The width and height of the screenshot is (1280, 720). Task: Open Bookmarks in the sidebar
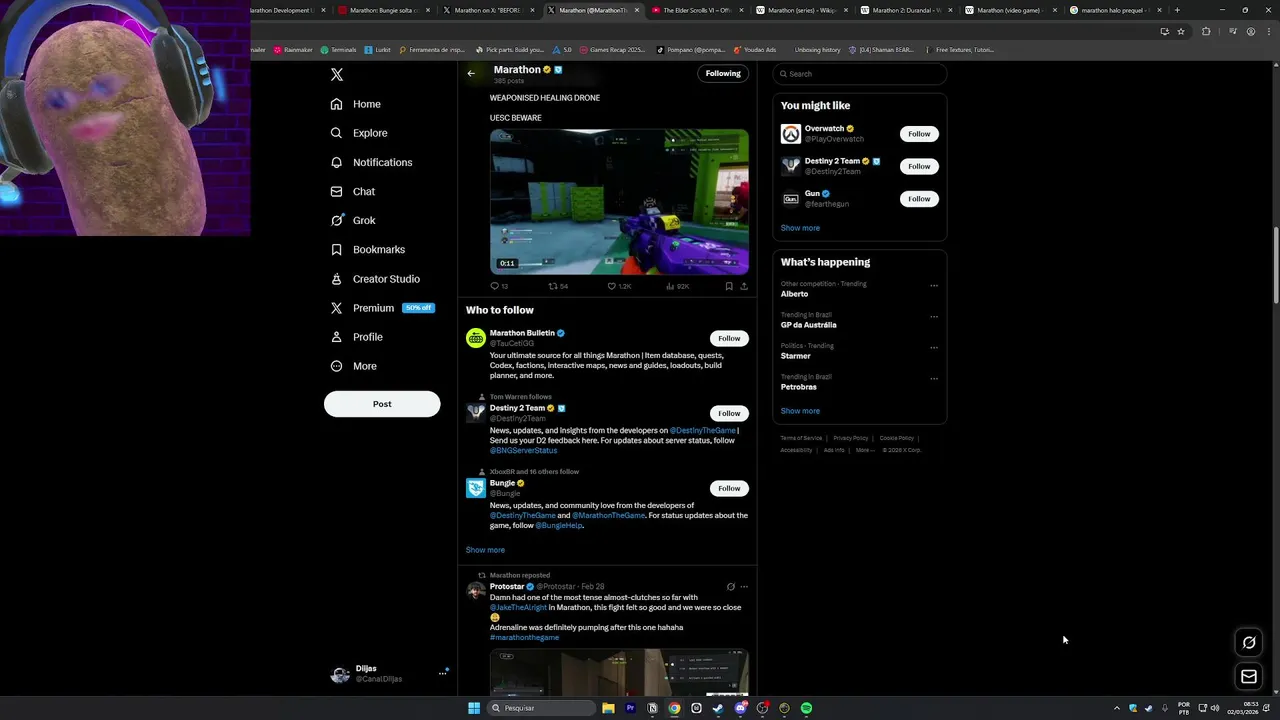367,249
